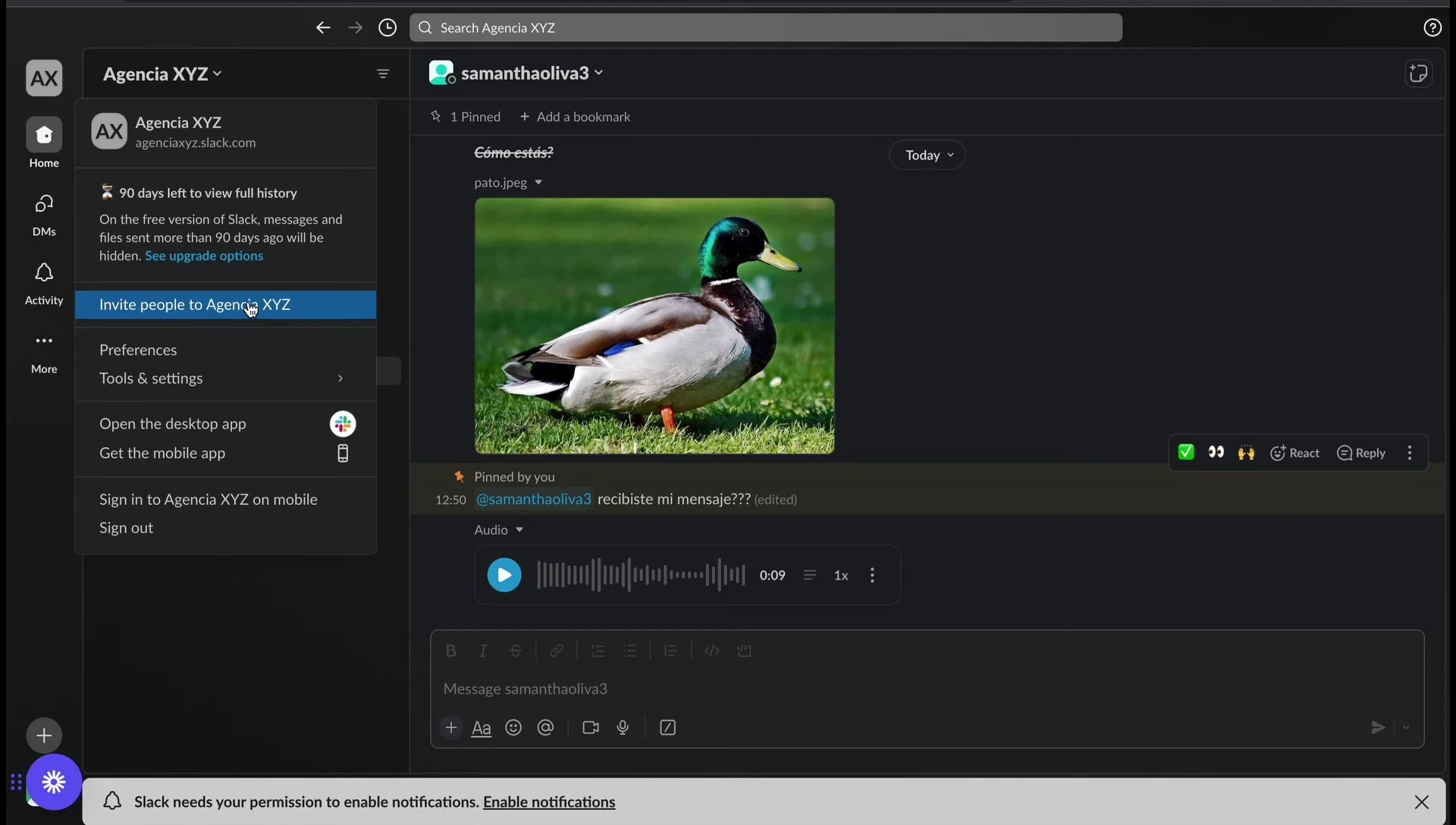
Task: Apply bold formatting
Action: 450,651
